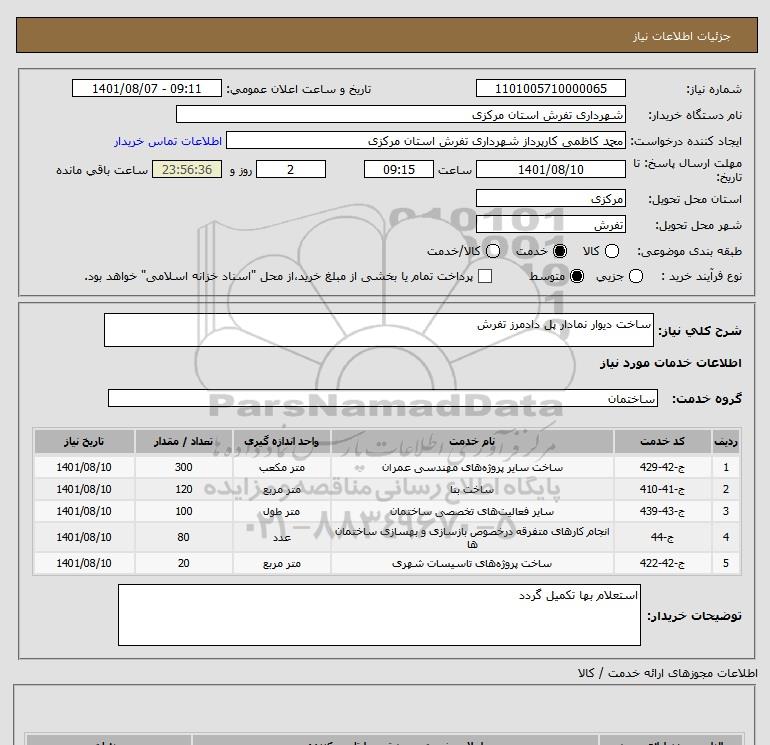Click unit متر طول in row 3
The width and height of the screenshot is (770, 745).
[x=281, y=512]
